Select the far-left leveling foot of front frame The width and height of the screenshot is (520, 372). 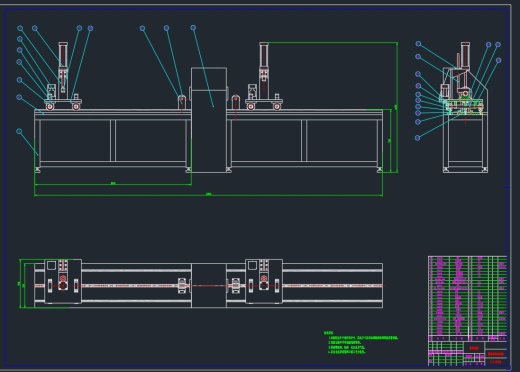[x=38, y=170]
